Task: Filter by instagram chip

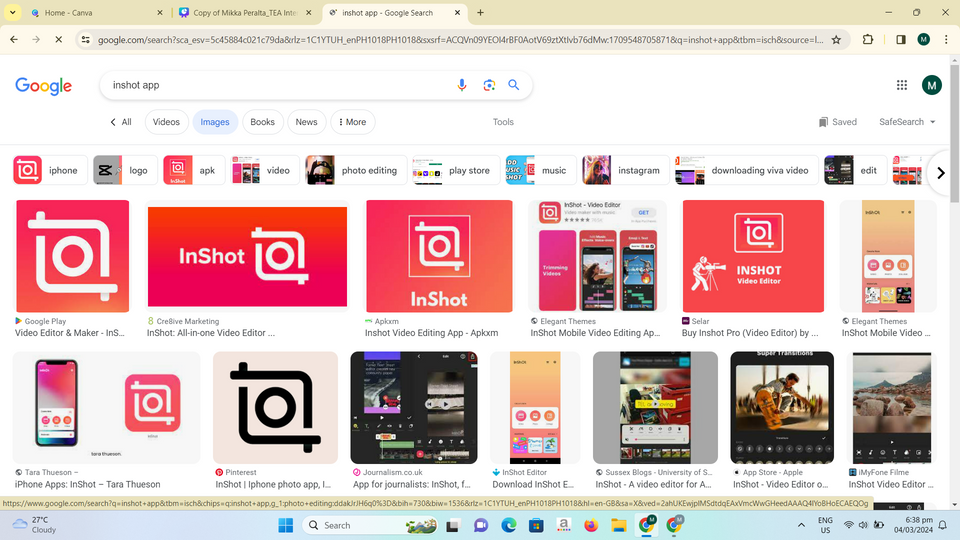Action: (x=626, y=170)
